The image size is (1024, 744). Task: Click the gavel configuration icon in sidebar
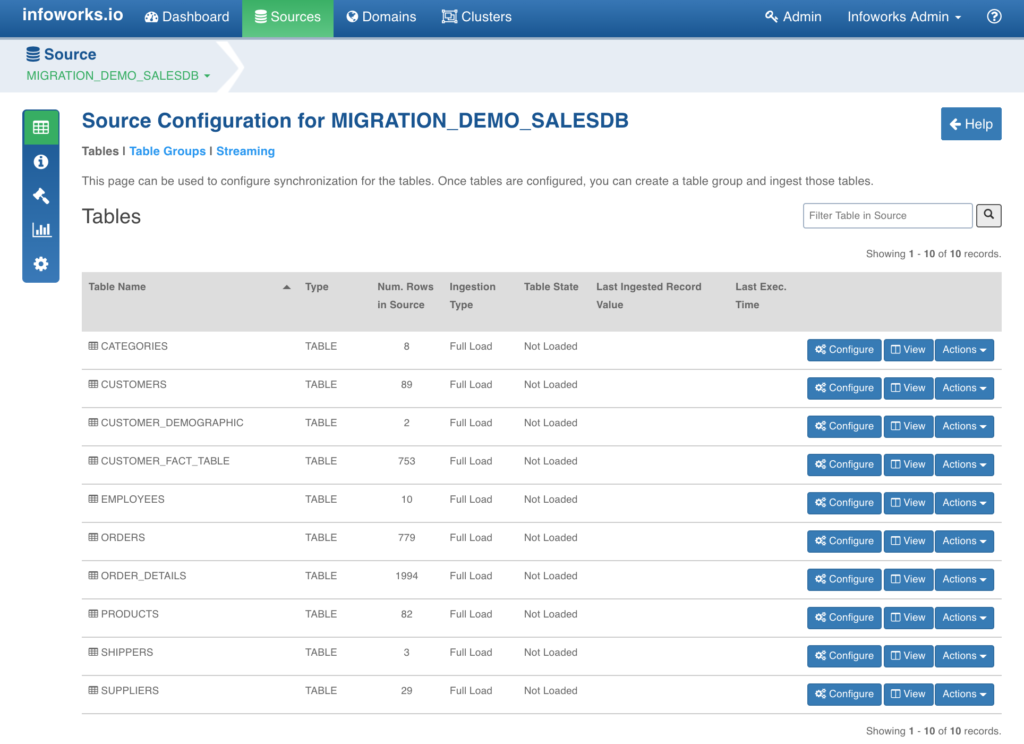point(40,195)
